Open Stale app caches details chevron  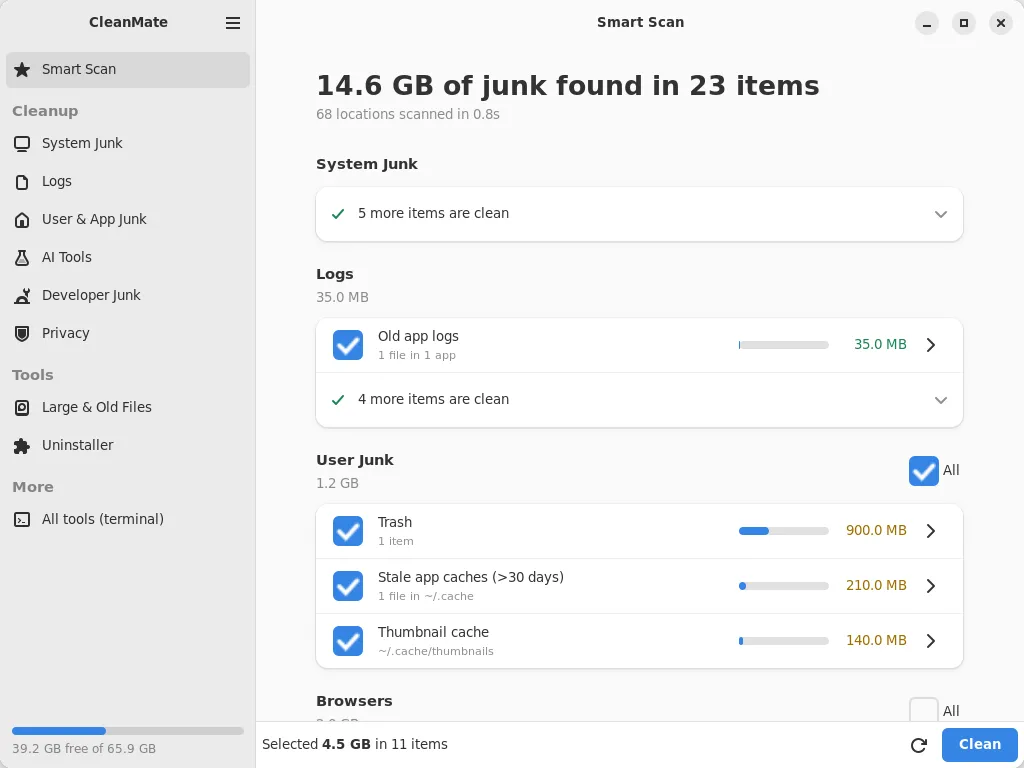[931, 586]
